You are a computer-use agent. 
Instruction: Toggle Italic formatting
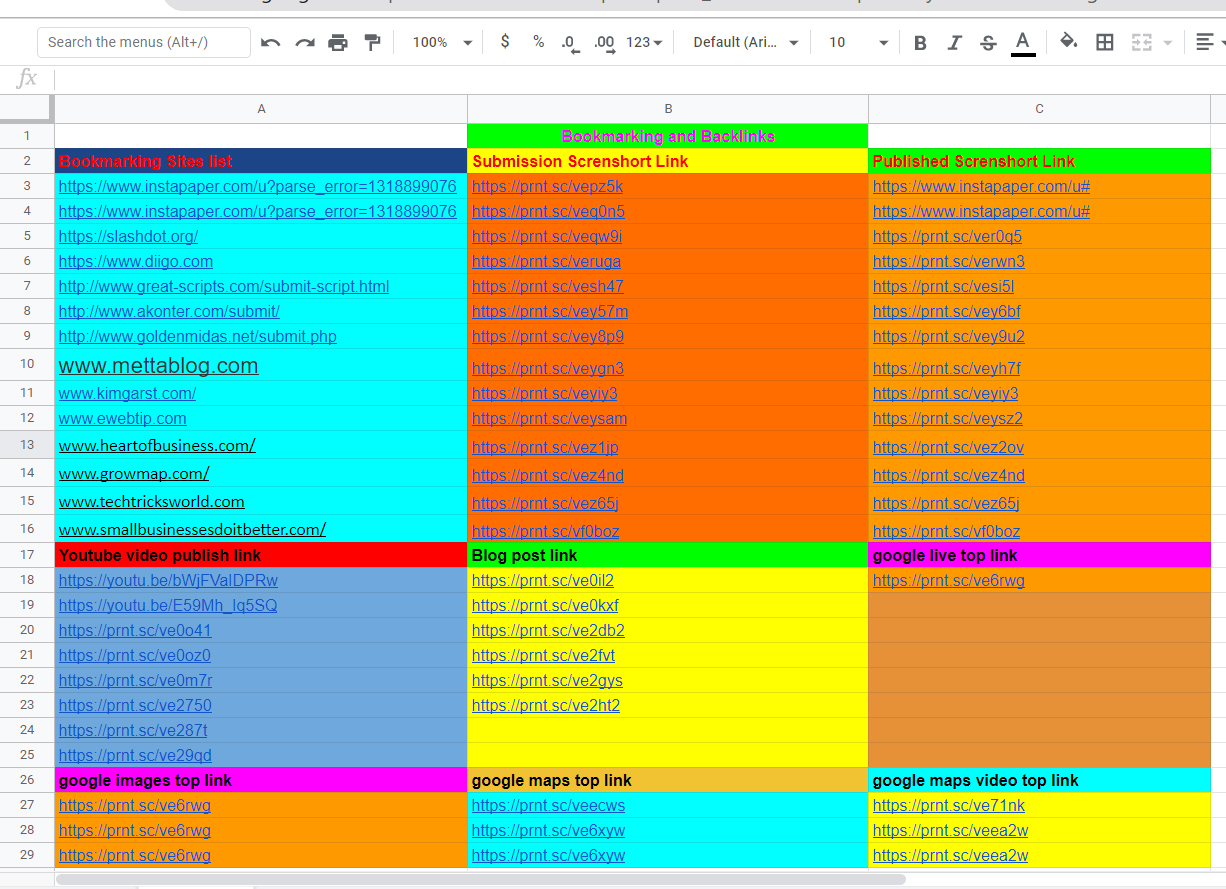click(954, 42)
